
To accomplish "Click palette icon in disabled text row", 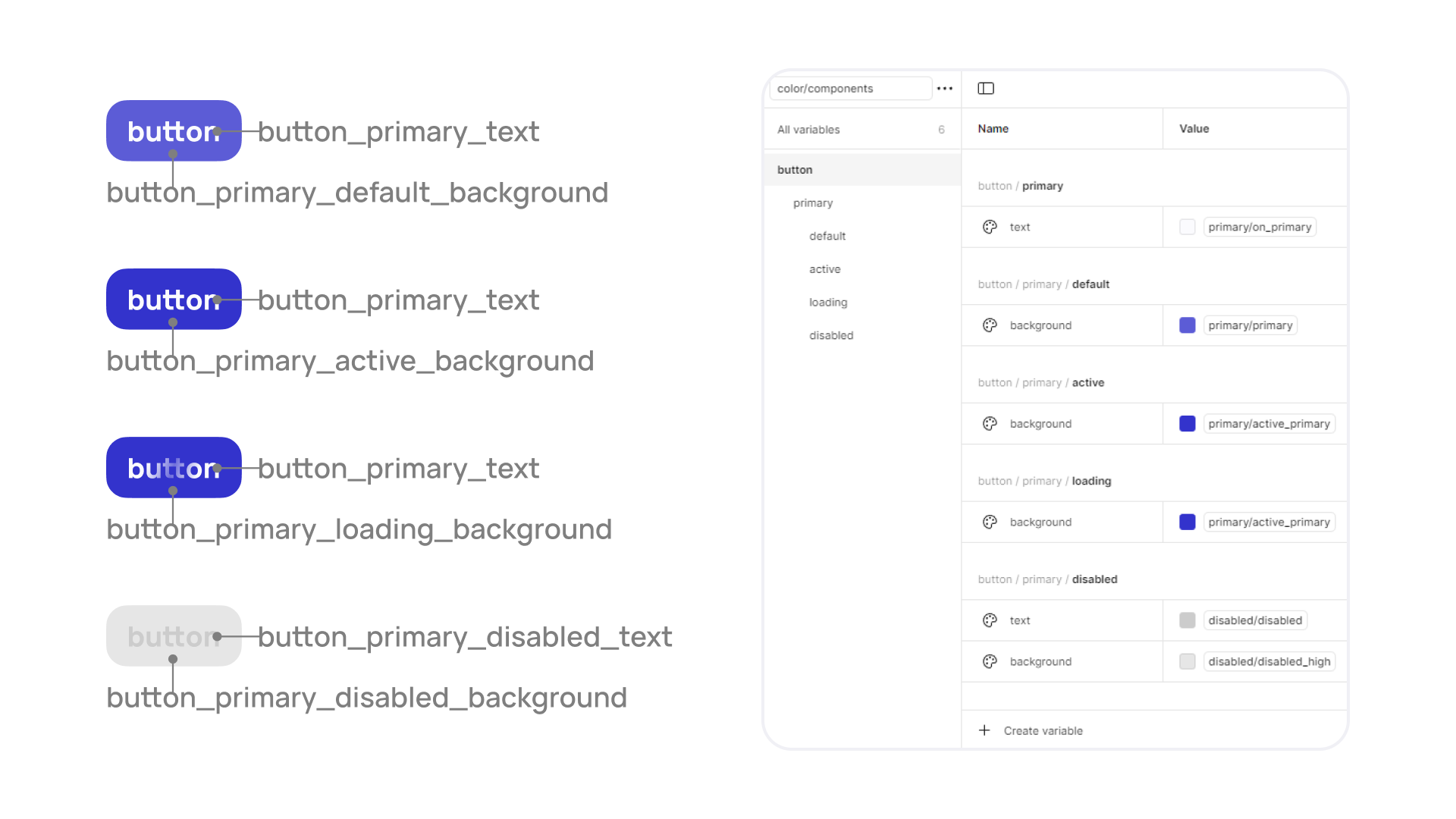I will tap(990, 620).
